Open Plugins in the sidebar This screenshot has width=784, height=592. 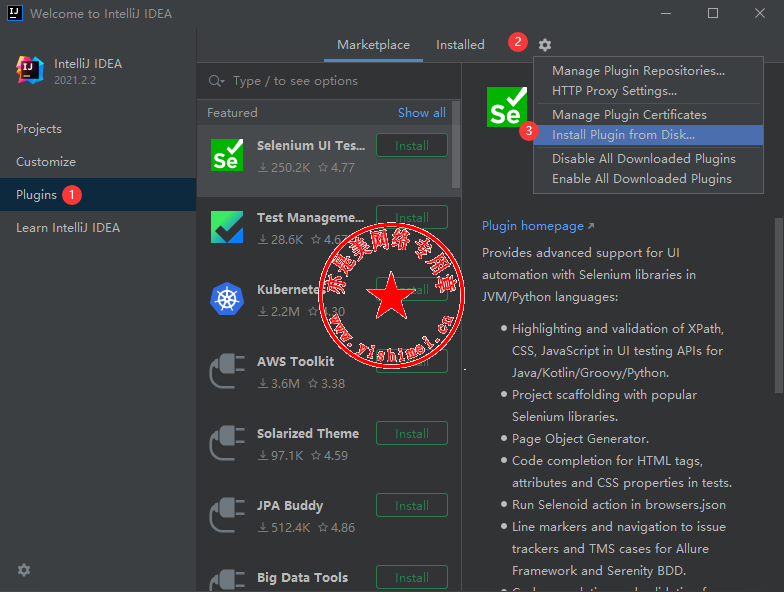pos(98,194)
